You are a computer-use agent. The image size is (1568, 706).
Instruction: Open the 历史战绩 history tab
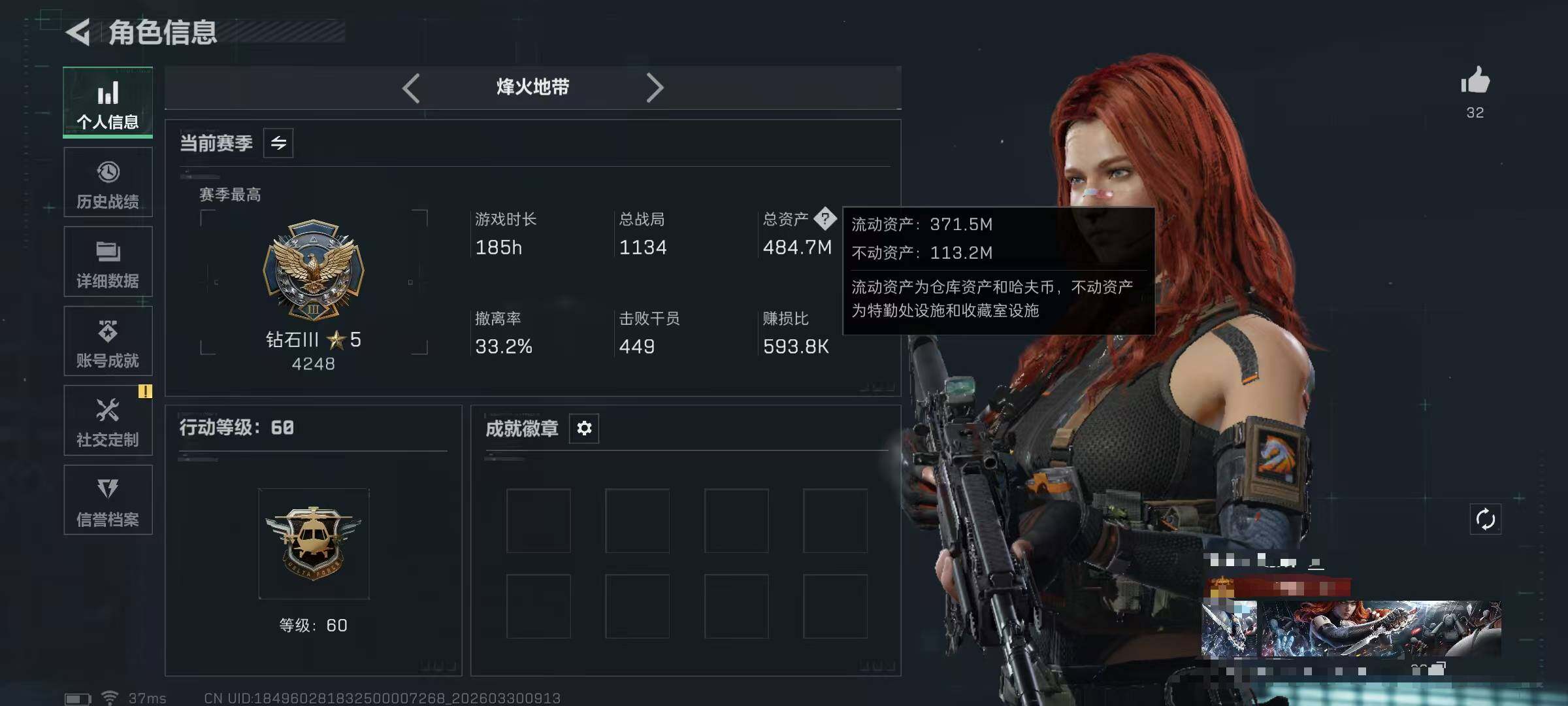[108, 182]
